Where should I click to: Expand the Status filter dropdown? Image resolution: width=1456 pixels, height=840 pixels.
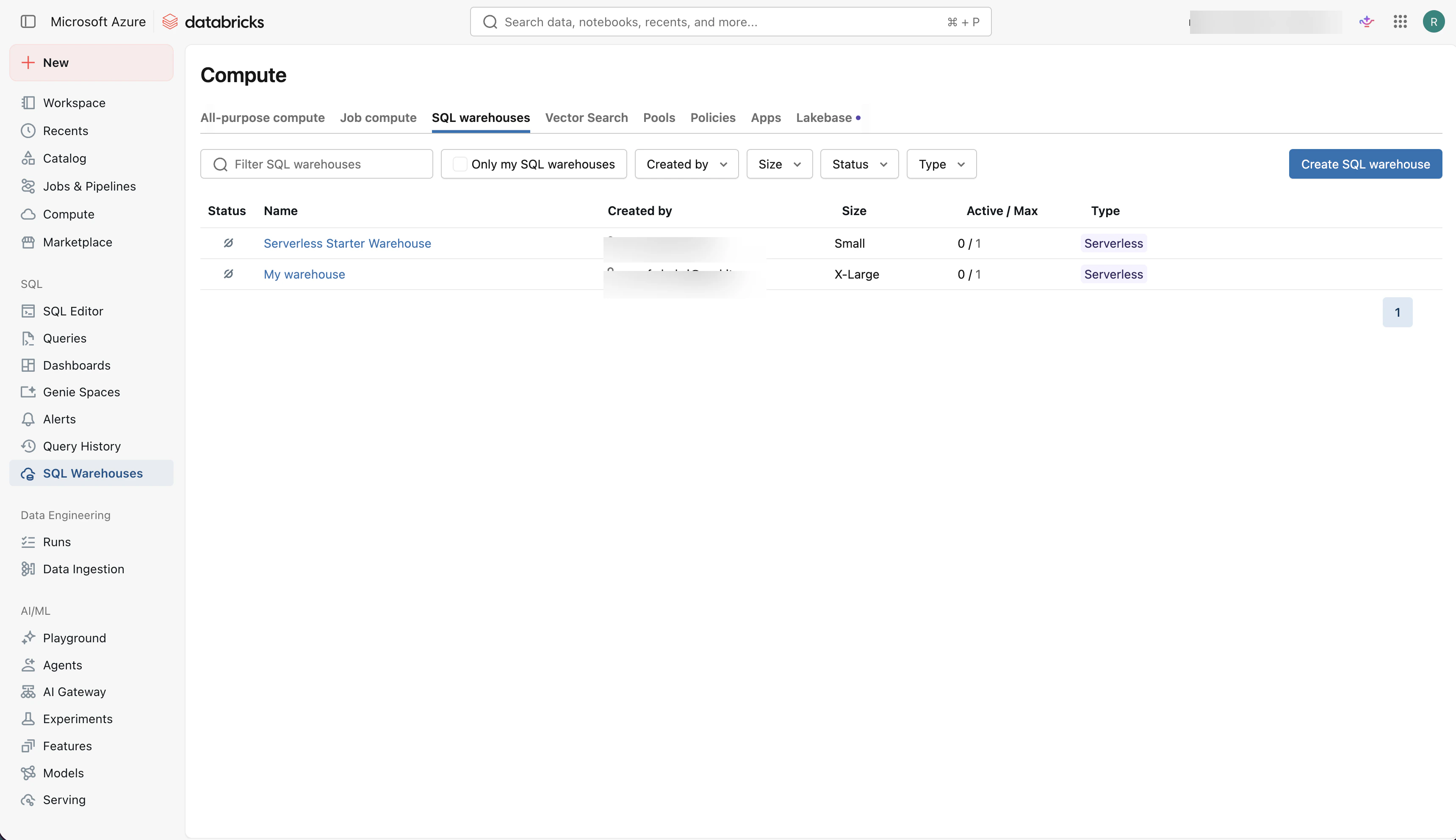click(859, 164)
